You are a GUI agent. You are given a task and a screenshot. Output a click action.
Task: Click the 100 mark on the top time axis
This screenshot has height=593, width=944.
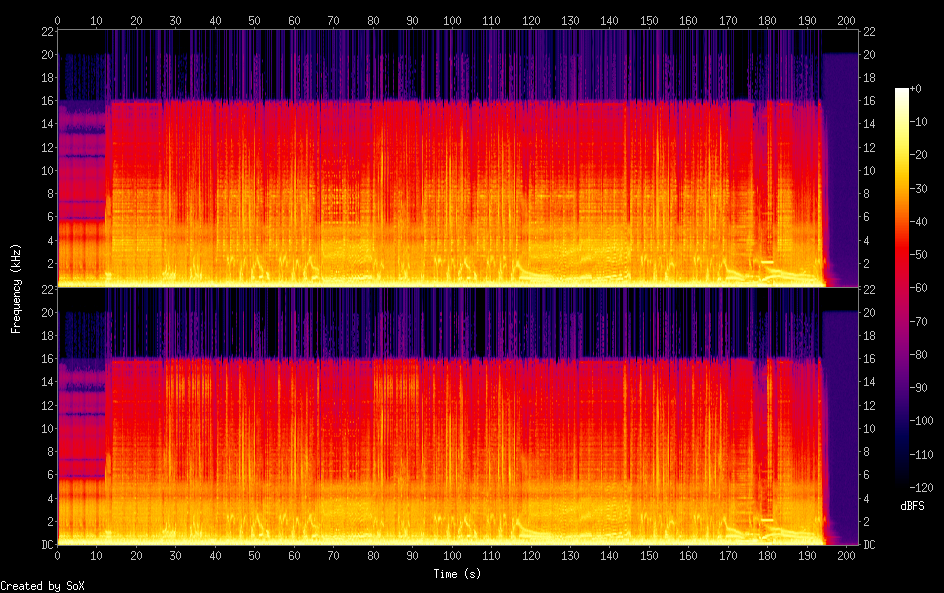(451, 20)
